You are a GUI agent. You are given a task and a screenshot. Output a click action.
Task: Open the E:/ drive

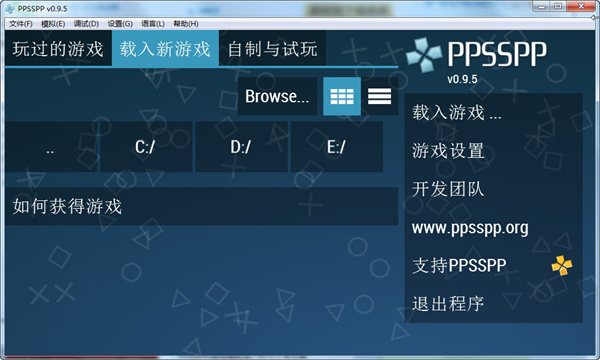337,147
